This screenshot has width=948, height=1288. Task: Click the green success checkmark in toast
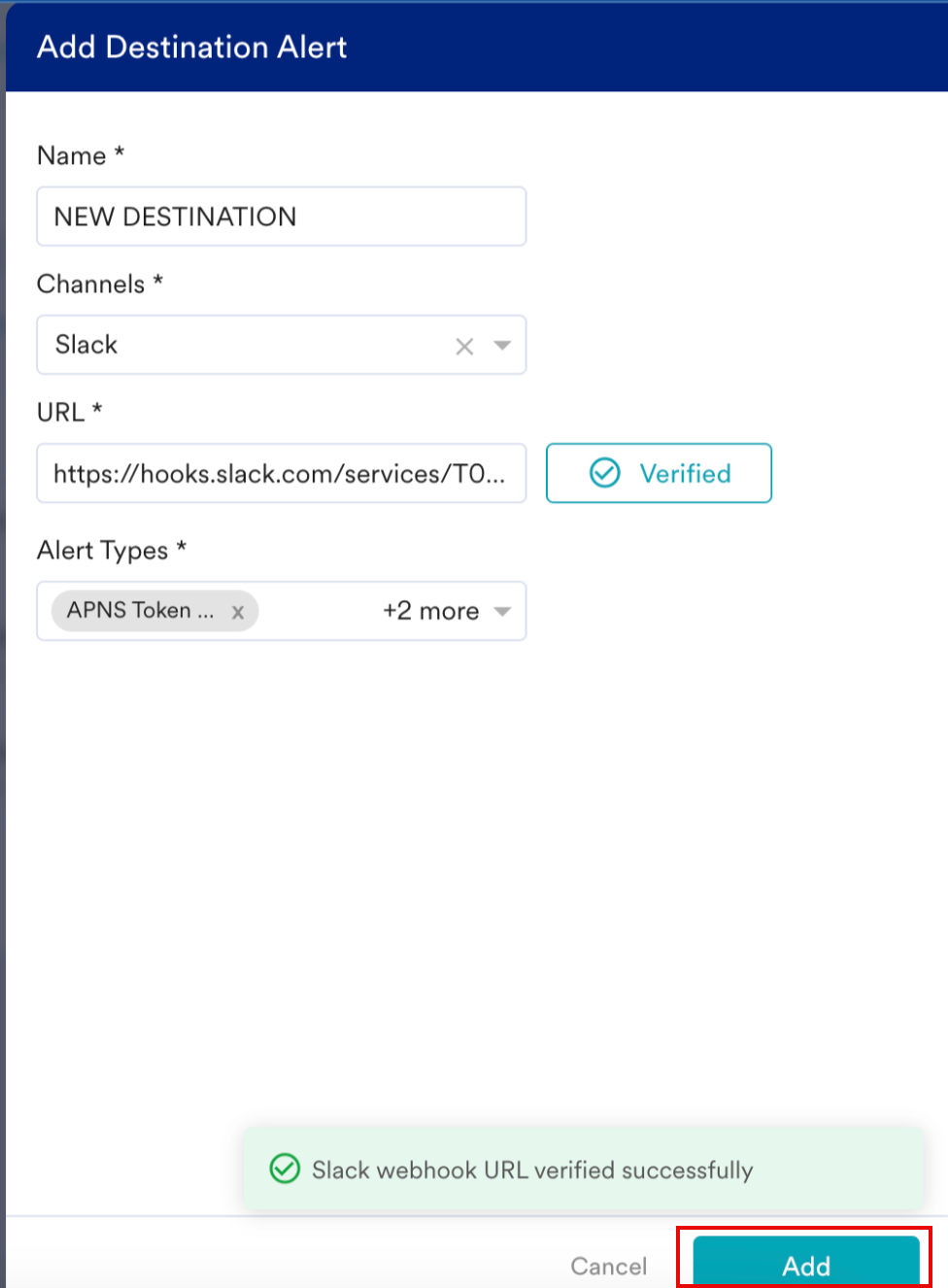tap(285, 1169)
